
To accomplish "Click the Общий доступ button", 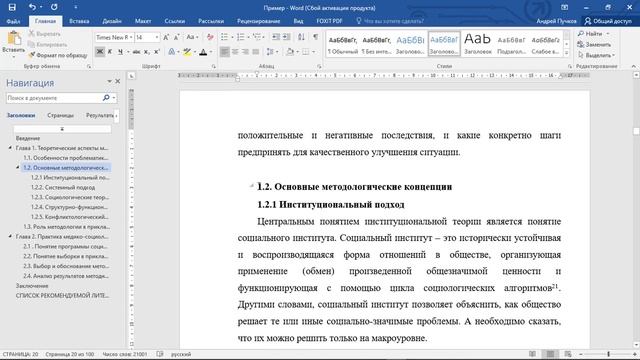I will [x=608, y=21].
